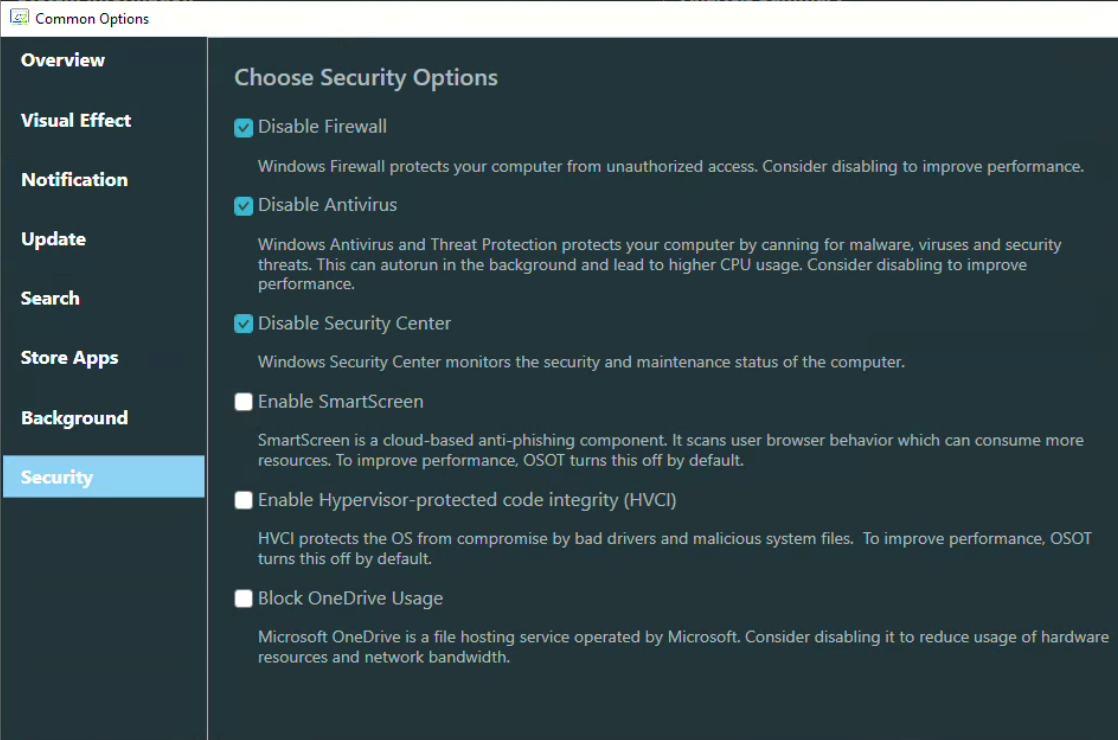Uncheck the Disable Antivirus checkbox

[x=244, y=206]
